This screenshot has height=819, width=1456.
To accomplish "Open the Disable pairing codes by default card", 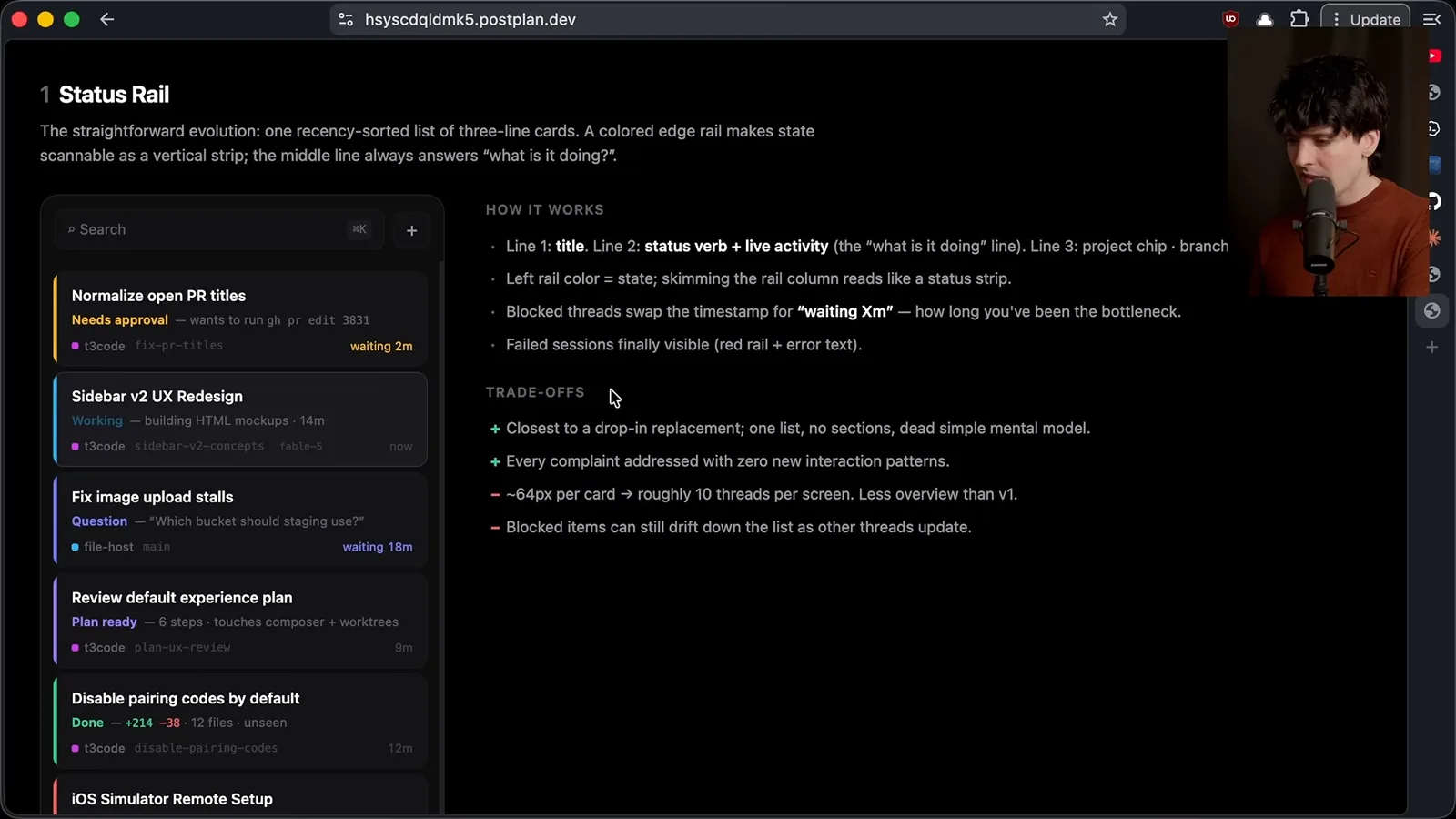I will [240, 722].
